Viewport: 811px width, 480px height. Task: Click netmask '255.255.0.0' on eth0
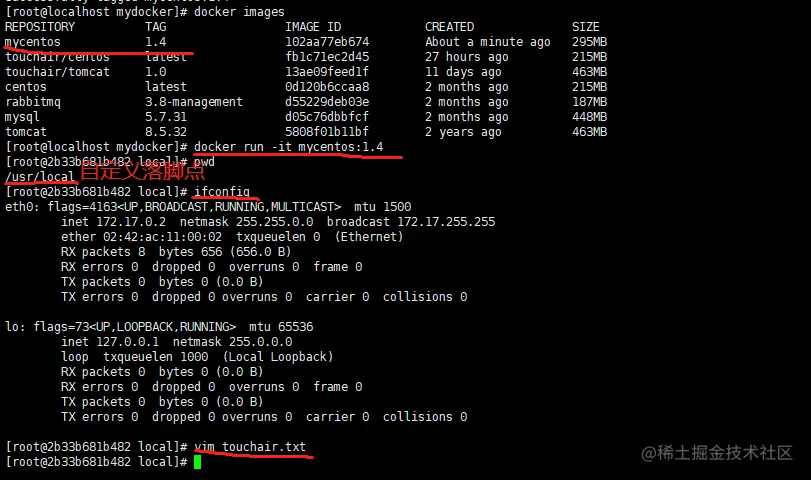tap(275, 222)
